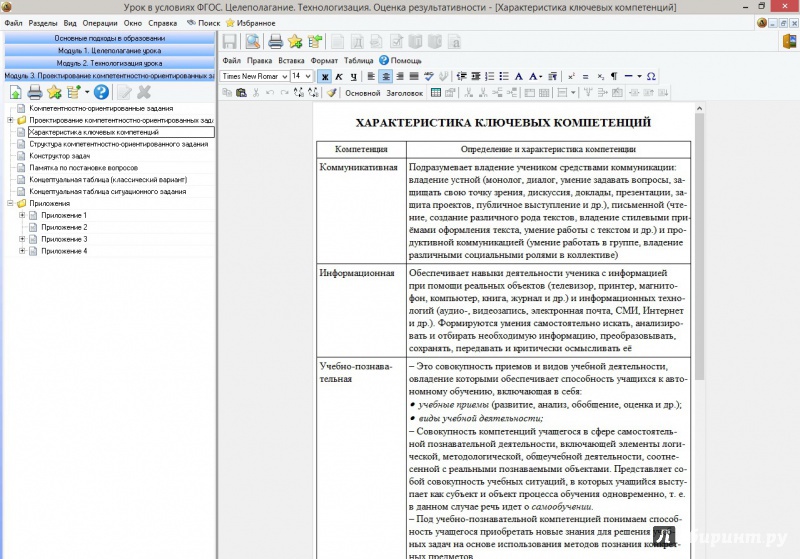The height and width of the screenshot is (559, 800).
Task: Open the top Справка menu
Action: tap(163, 23)
